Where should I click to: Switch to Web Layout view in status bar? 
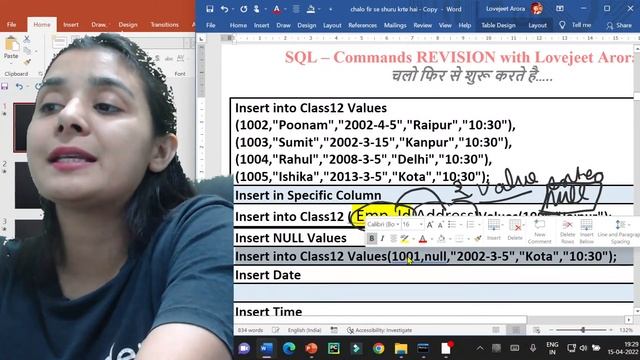(x=537, y=330)
